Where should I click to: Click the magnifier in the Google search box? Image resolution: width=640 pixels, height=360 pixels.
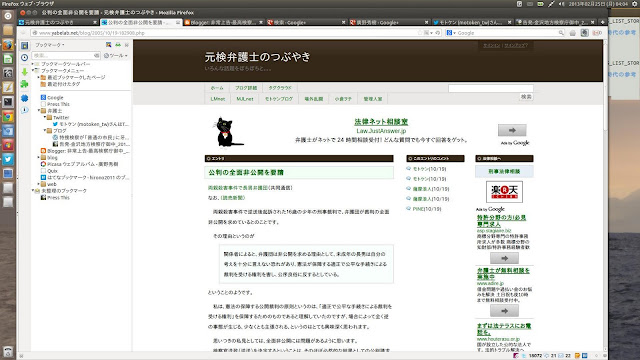click(x=561, y=33)
